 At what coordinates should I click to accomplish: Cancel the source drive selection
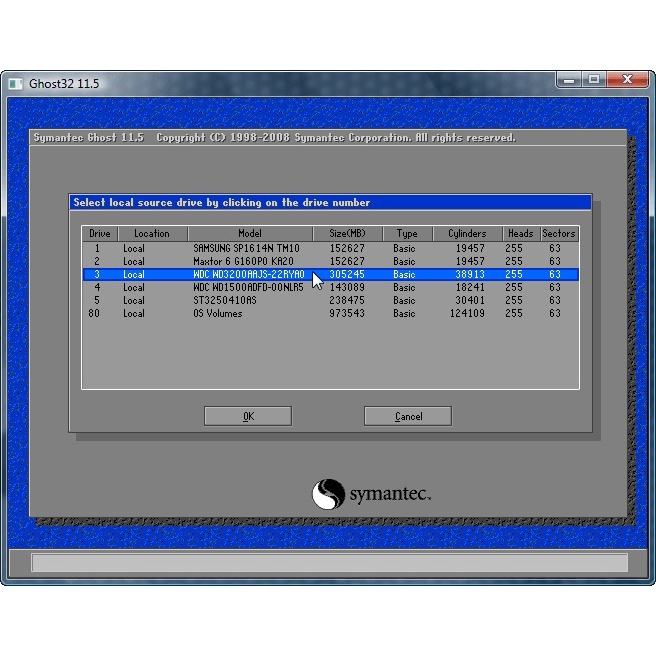coord(408,416)
